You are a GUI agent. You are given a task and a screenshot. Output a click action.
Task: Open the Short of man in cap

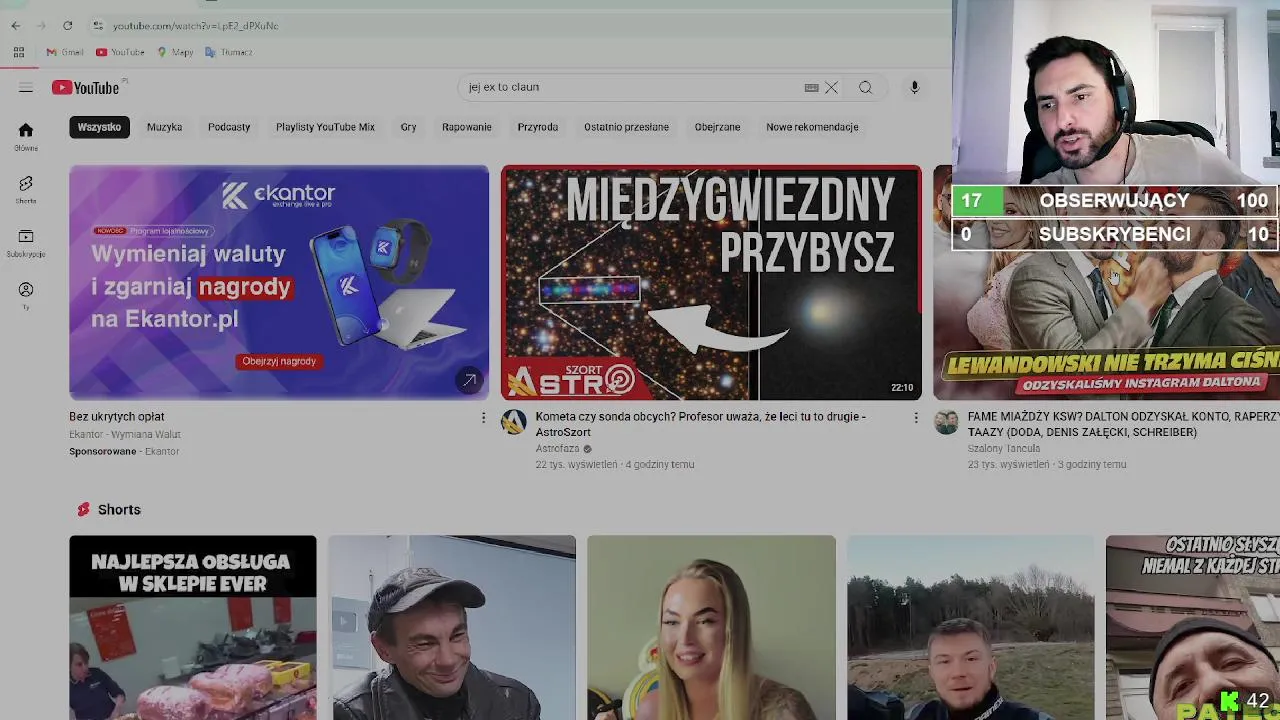452,628
